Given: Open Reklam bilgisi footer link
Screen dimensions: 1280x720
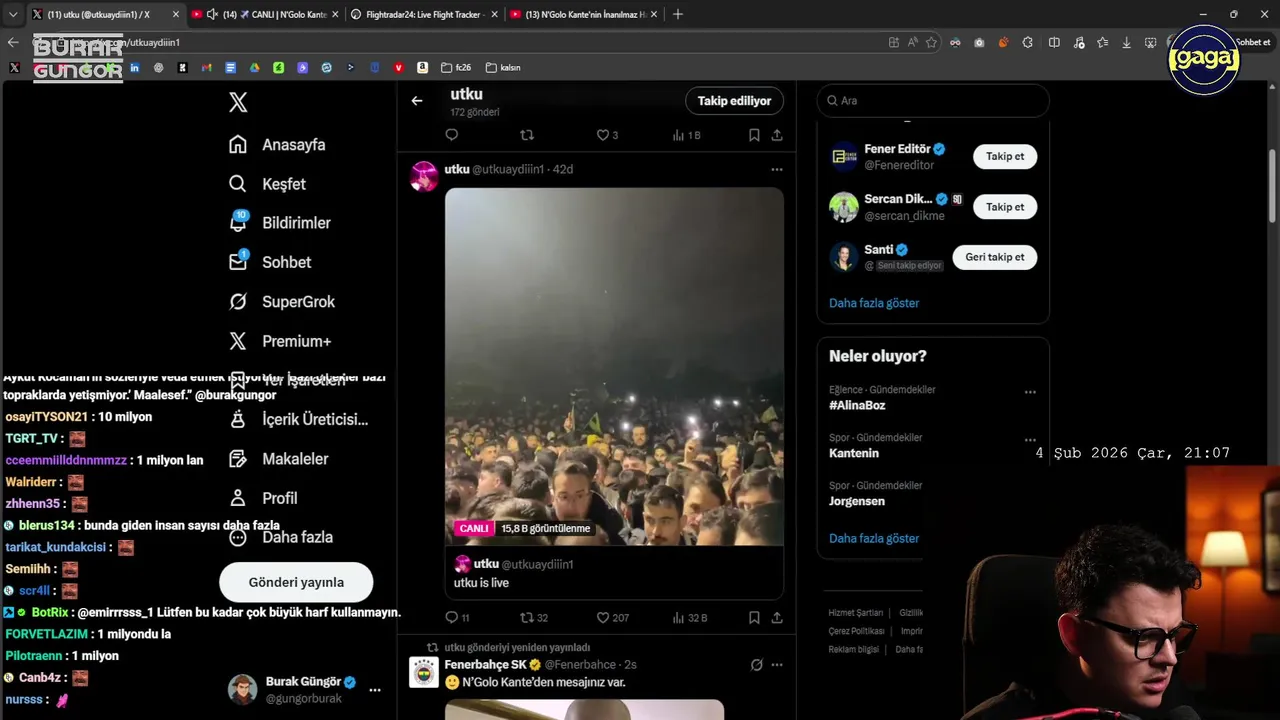Looking at the screenshot, I should point(853,649).
